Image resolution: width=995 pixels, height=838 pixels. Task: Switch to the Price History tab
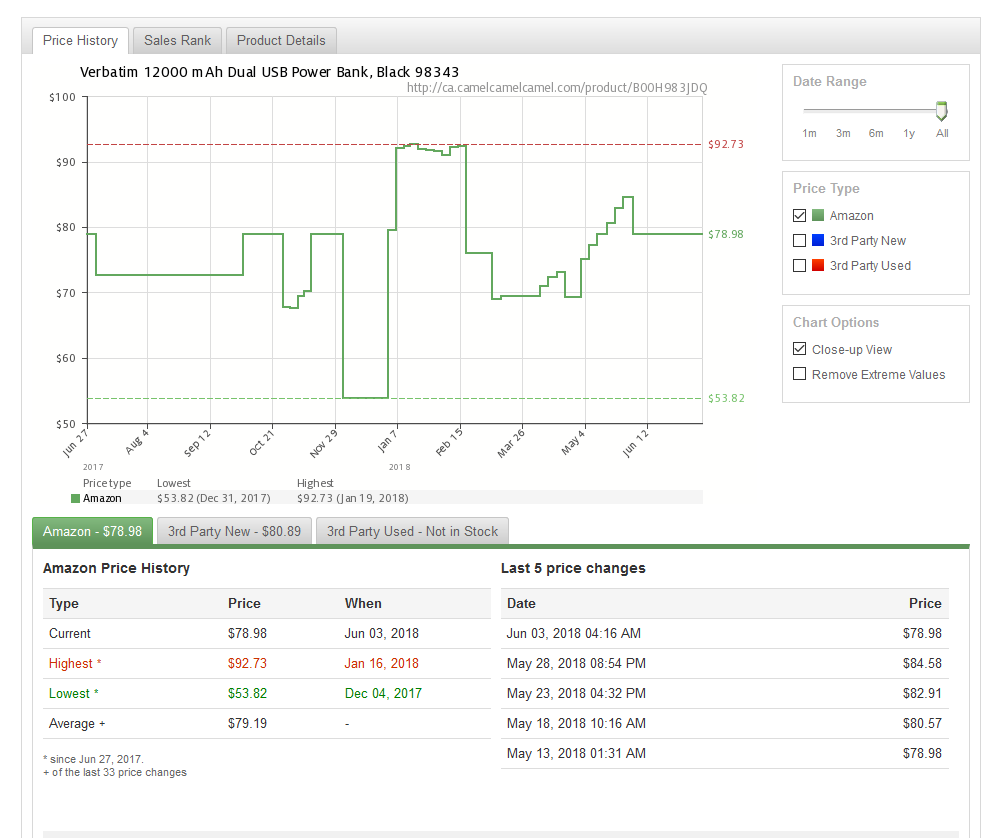tap(81, 41)
